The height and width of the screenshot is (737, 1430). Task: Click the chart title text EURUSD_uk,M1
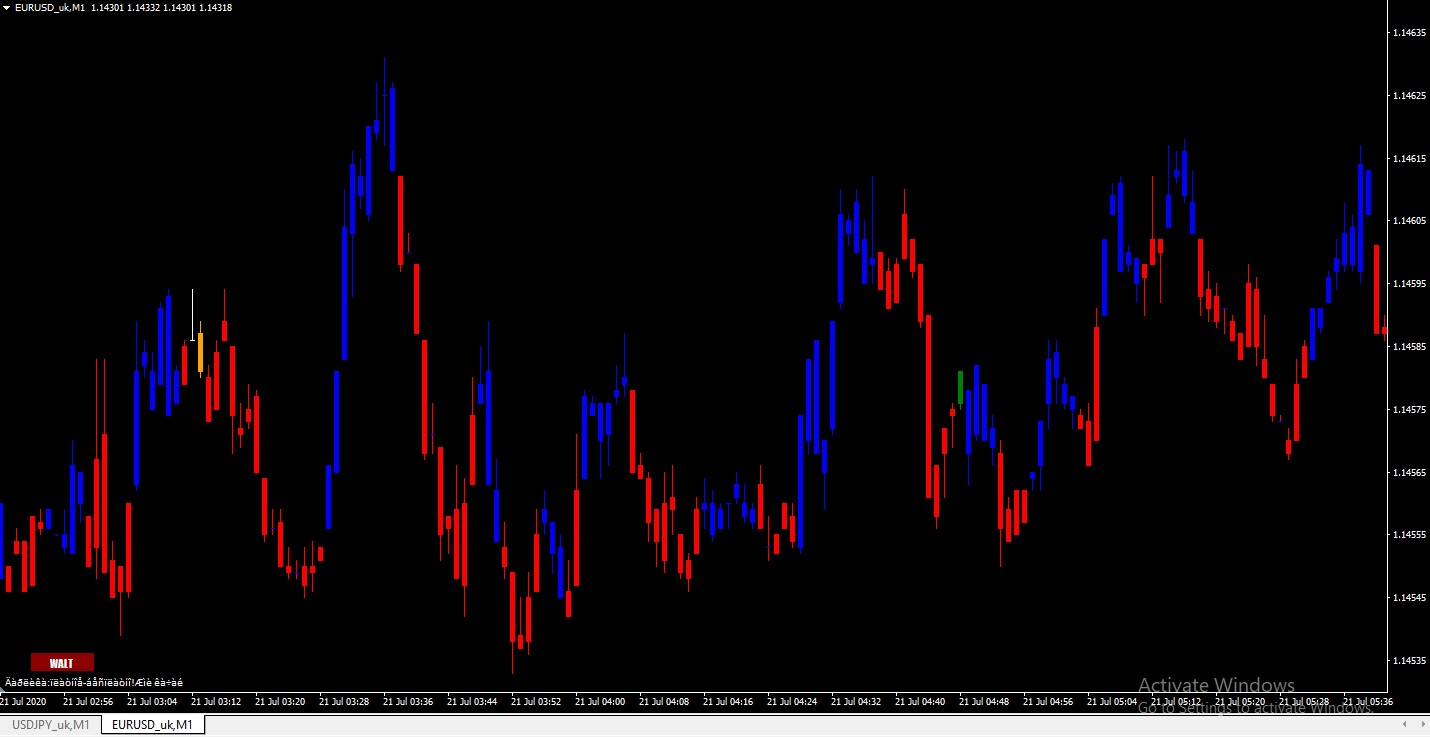[x=50, y=8]
